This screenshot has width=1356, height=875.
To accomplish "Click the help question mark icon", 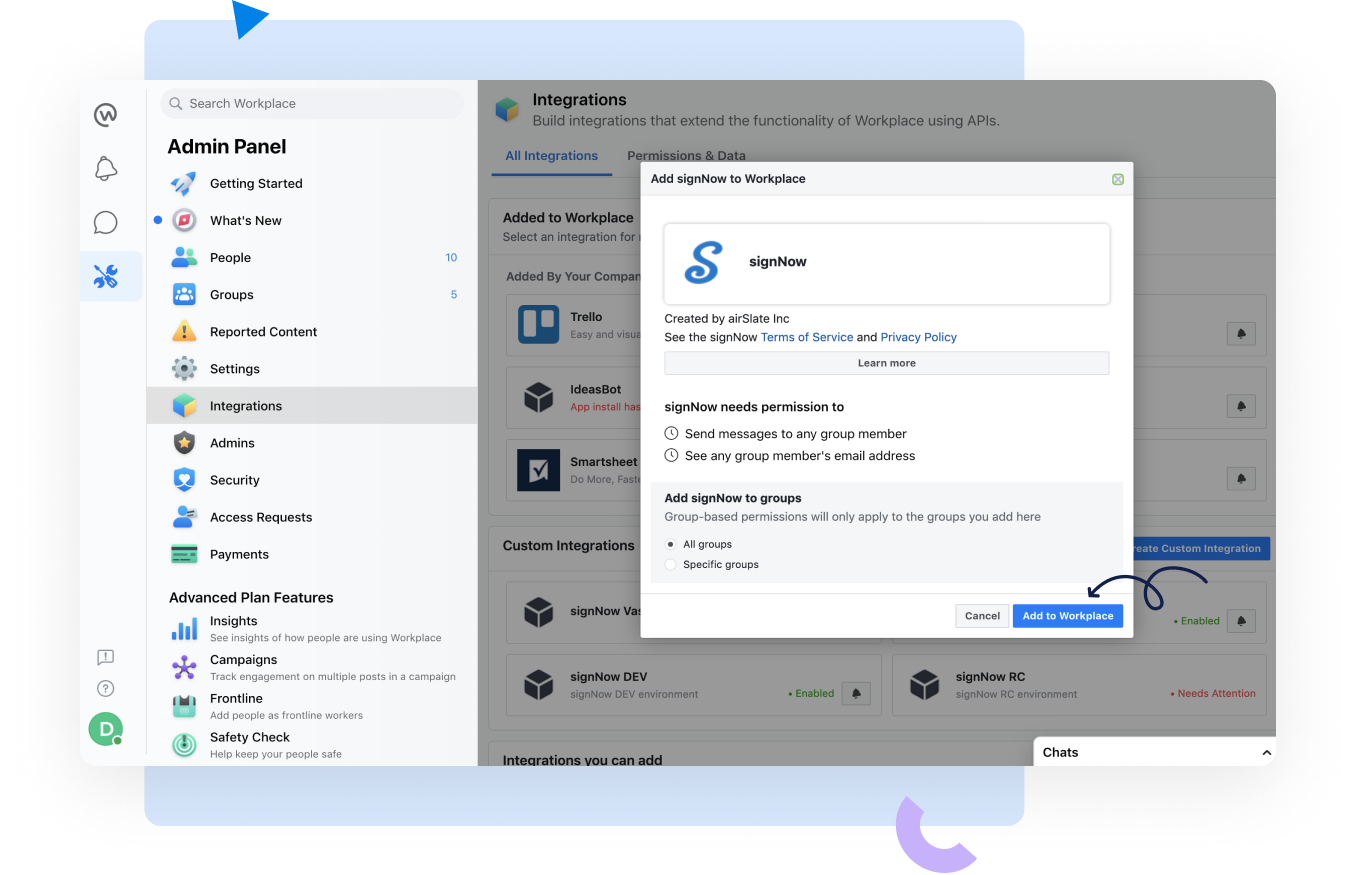I will 105,688.
